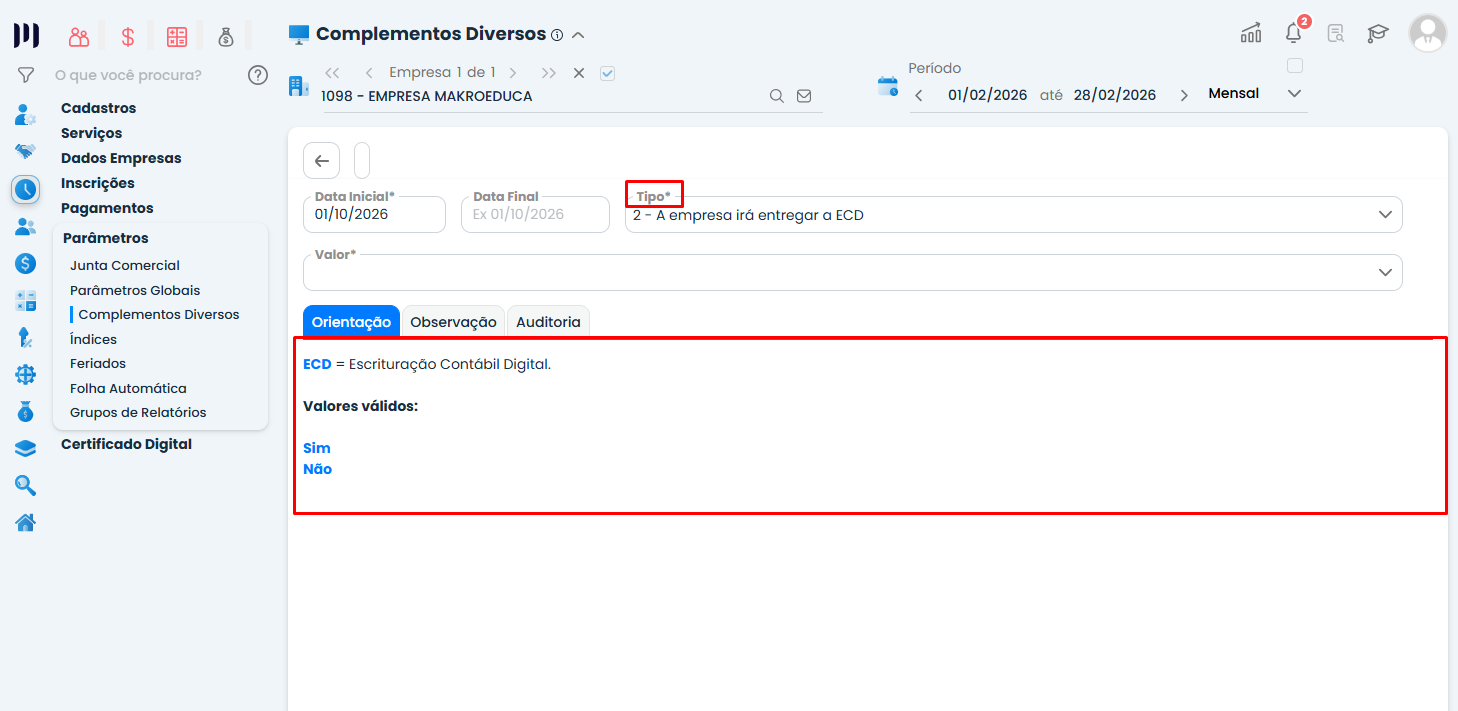
Task: Click the red dollar sign top icon
Action: click(x=128, y=37)
